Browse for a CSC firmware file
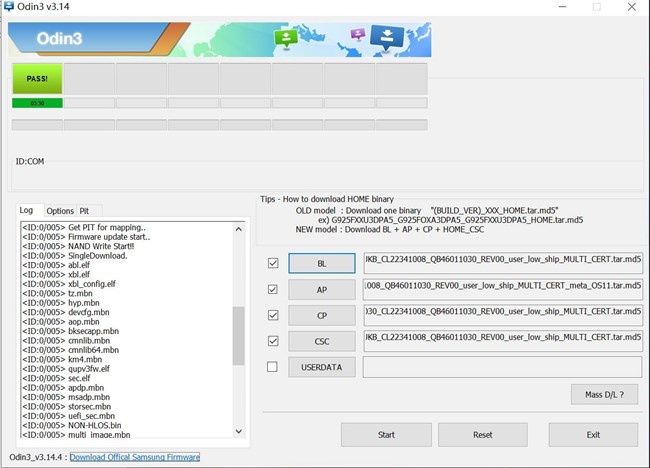Image resolution: width=650 pixels, height=468 pixels. (322, 341)
